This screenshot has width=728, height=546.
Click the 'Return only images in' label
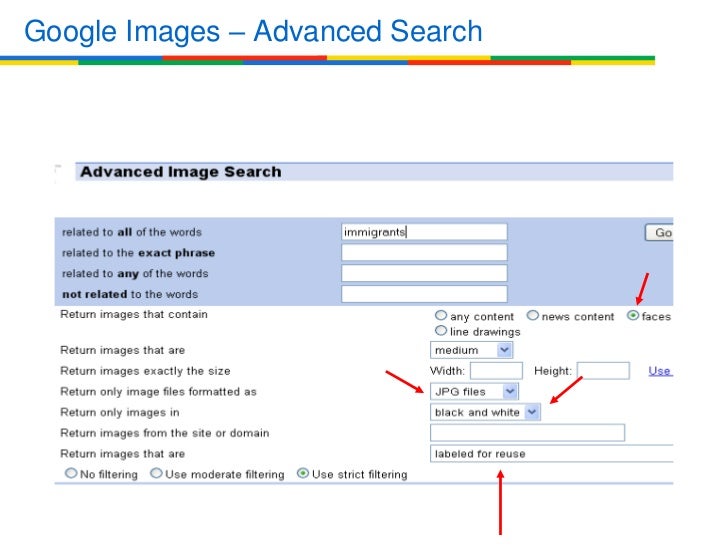(120, 412)
